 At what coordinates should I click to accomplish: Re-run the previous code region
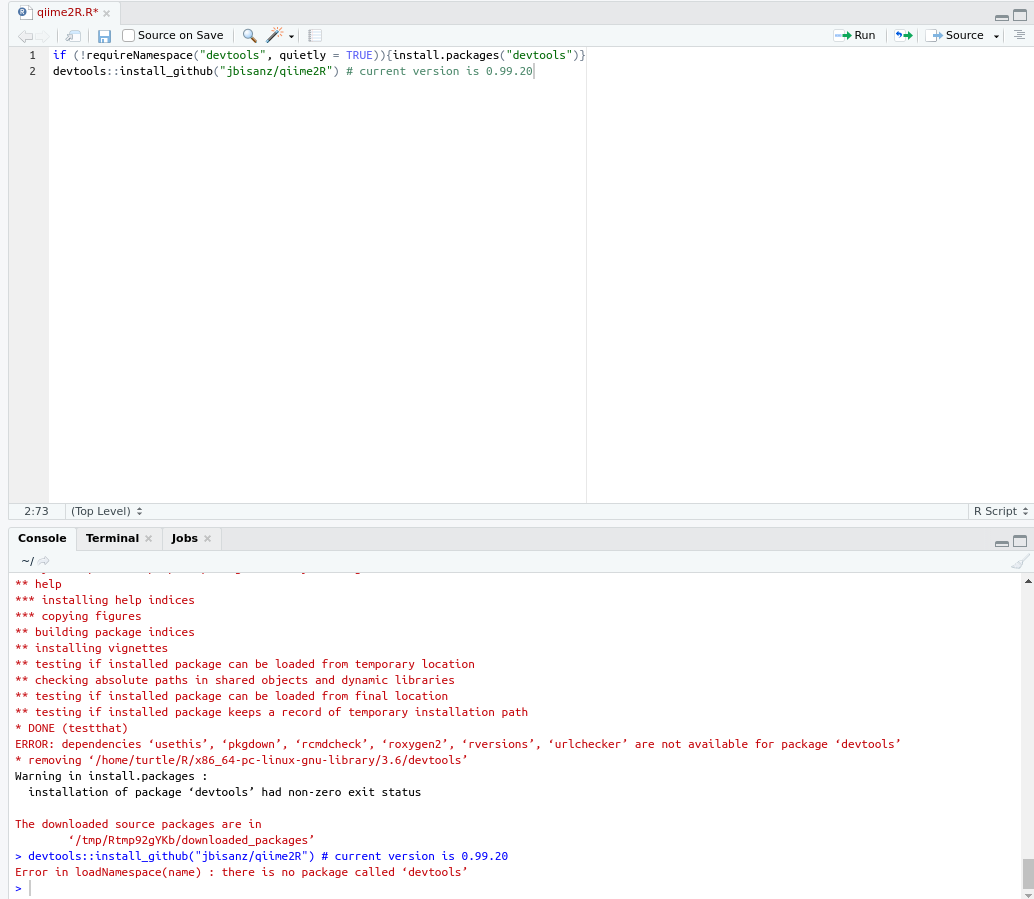903,36
